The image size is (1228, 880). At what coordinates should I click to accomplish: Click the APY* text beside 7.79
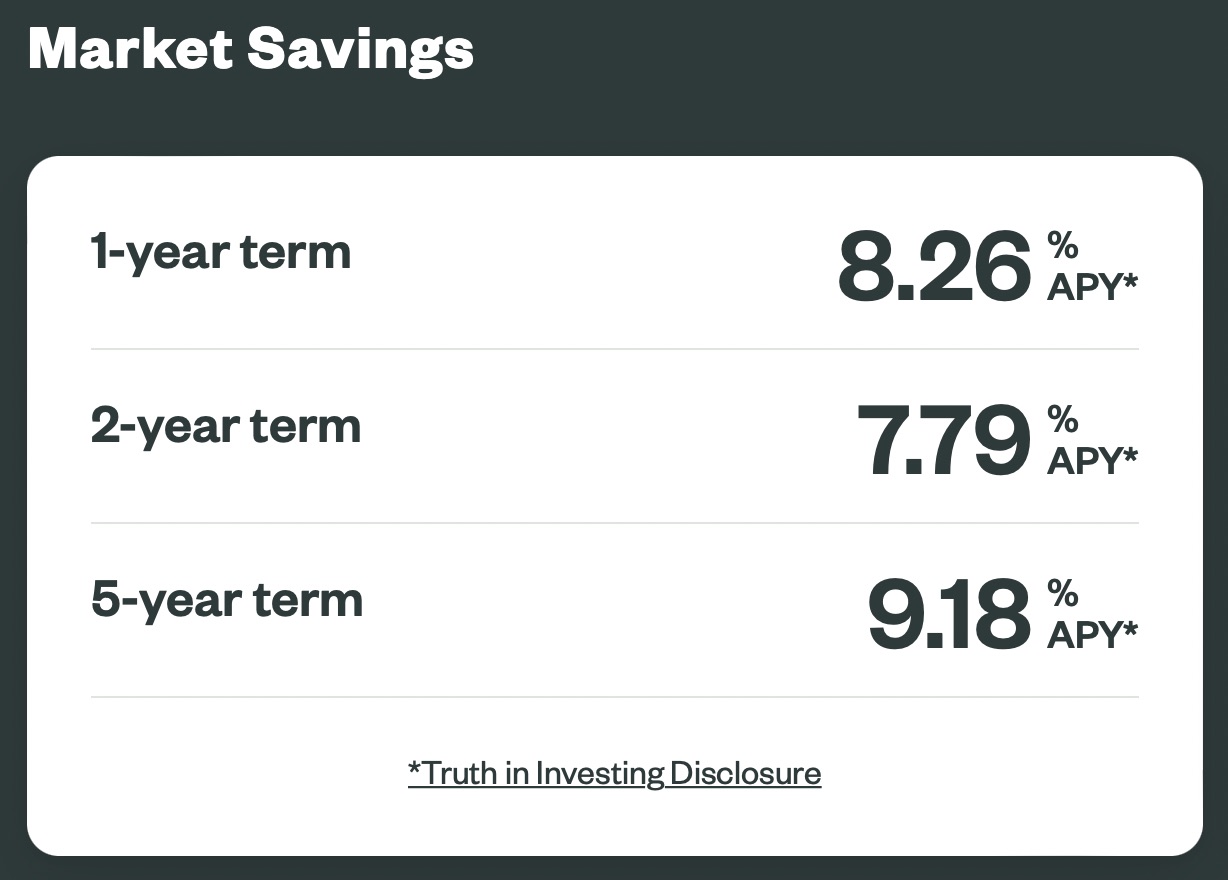1092,460
